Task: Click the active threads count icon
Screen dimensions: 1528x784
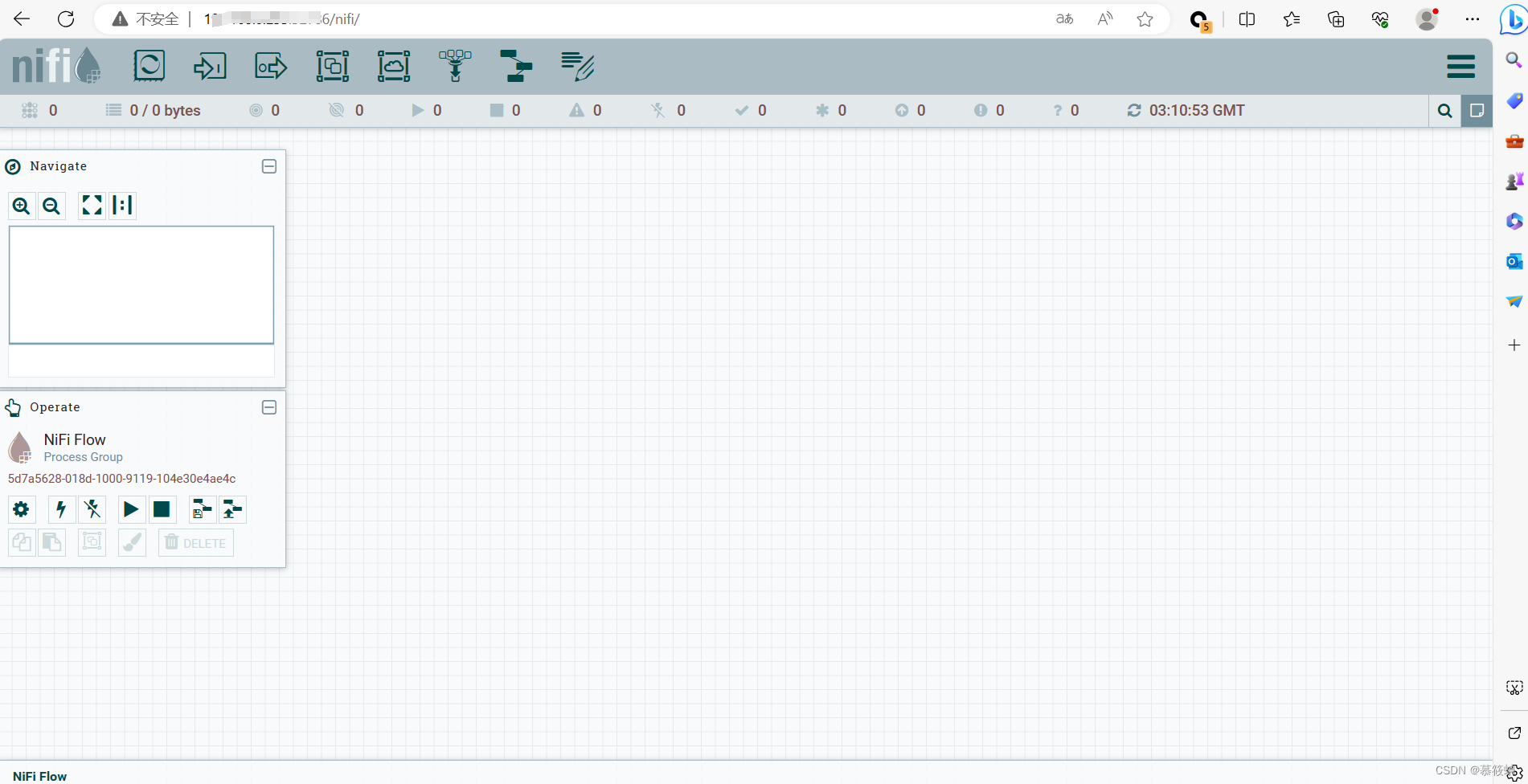Action: (30, 111)
